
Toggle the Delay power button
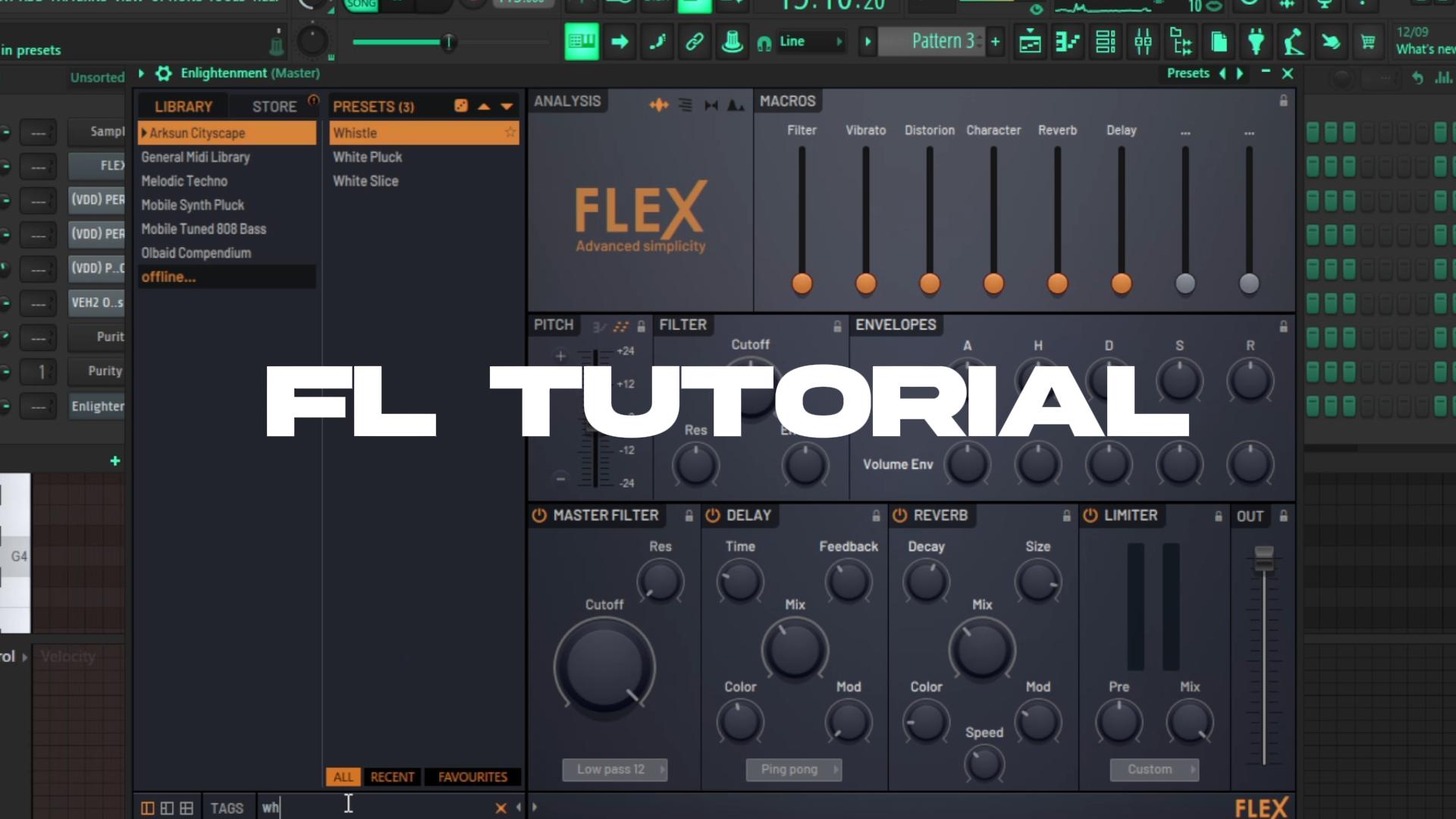713,516
